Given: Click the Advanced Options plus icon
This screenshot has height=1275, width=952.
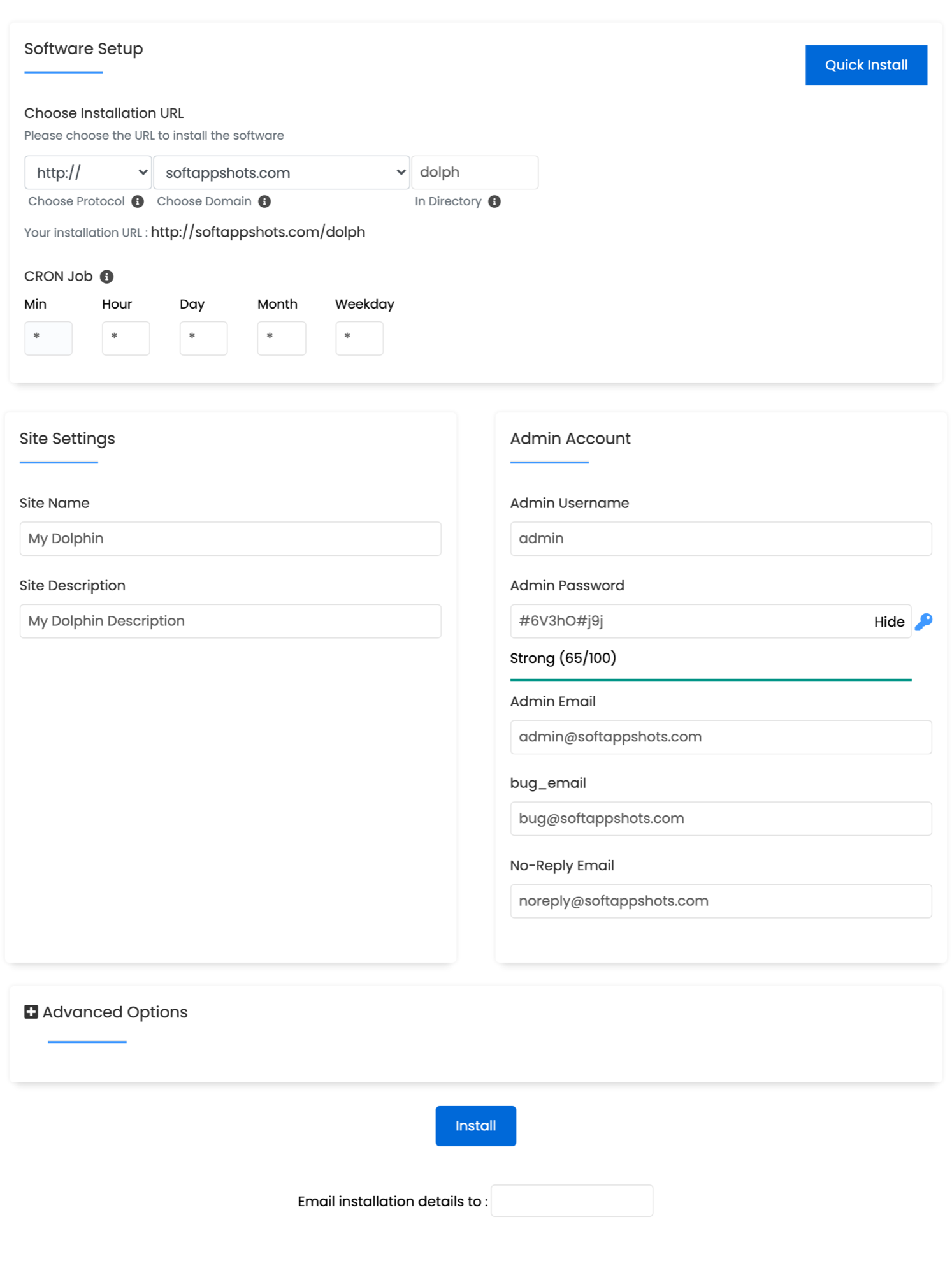Looking at the screenshot, I should click(31, 1012).
